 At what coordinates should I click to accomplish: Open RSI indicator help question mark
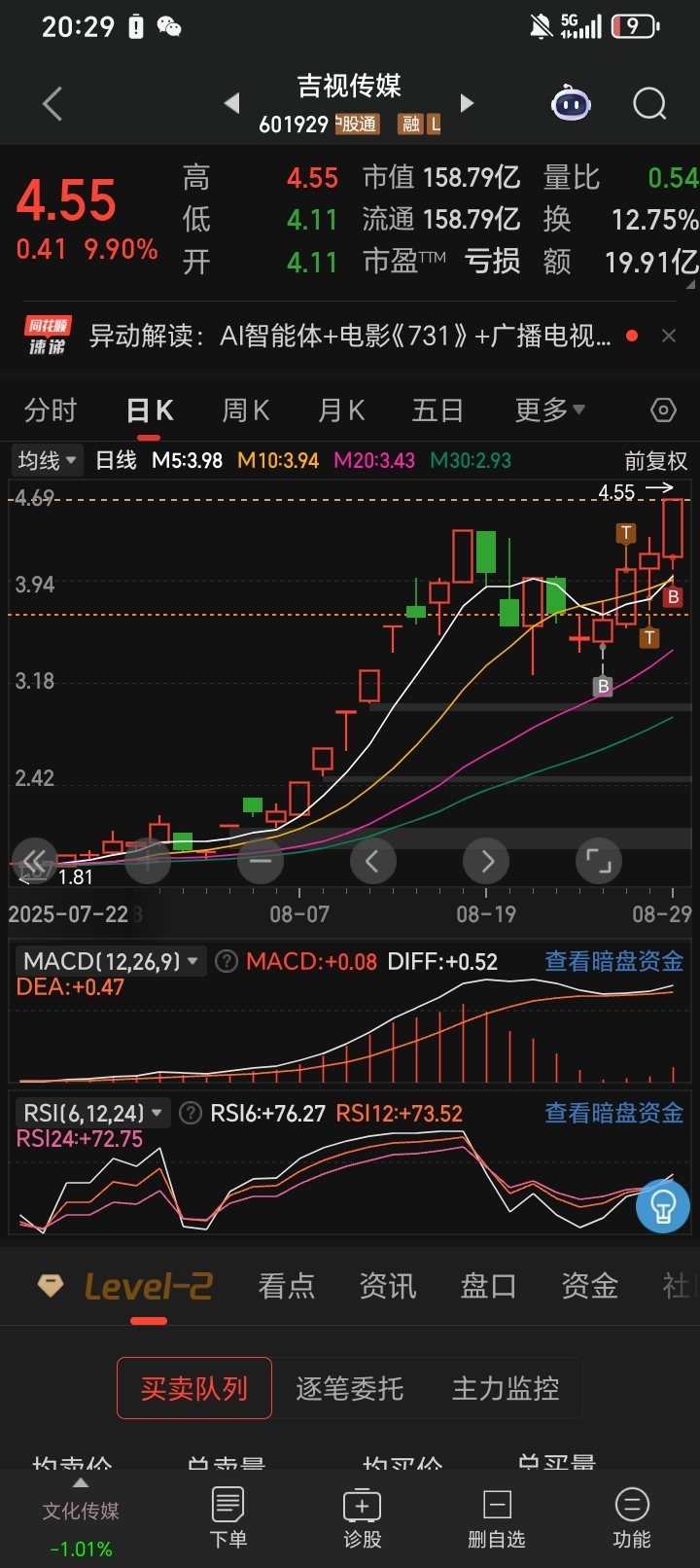pyautogui.click(x=191, y=1113)
